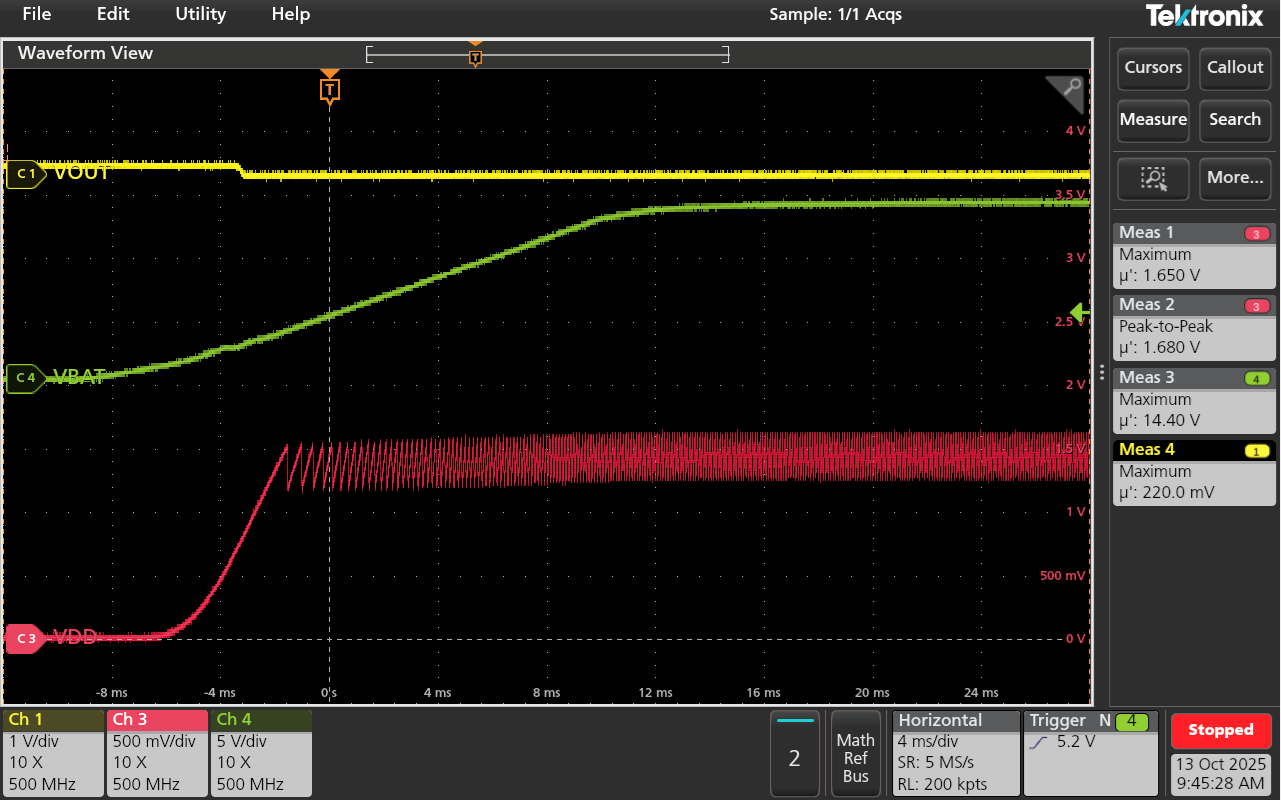Image resolution: width=1281 pixels, height=801 pixels.
Task: Click the 24 ms time axis label
Action: click(981, 692)
